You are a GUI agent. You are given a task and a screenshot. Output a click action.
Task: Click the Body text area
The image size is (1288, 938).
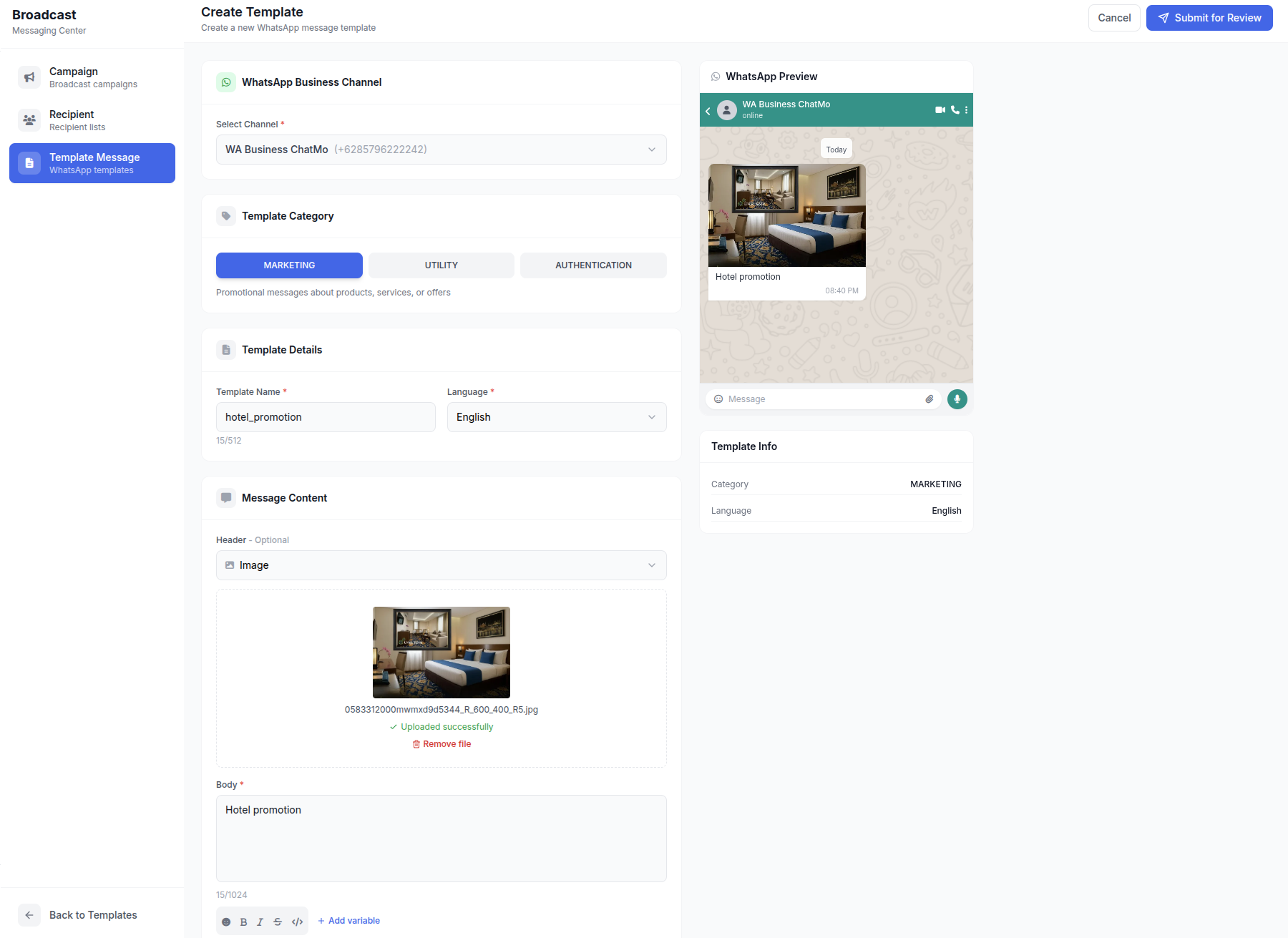[x=441, y=839]
